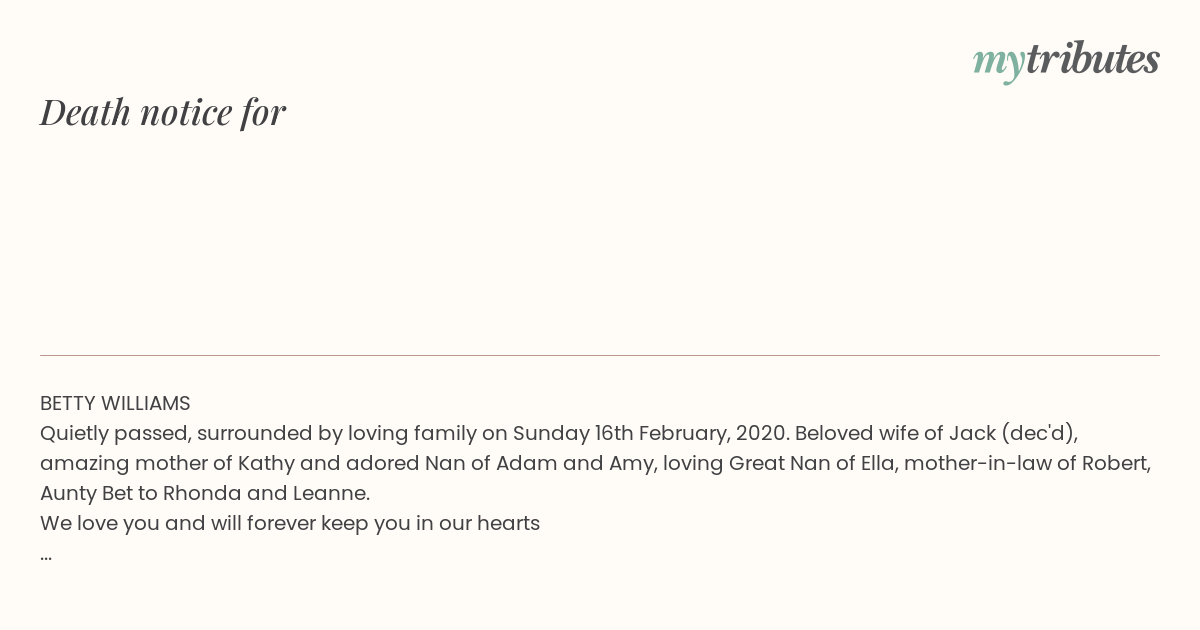
Task: Click the horizontal divider line
Action: 600,355
